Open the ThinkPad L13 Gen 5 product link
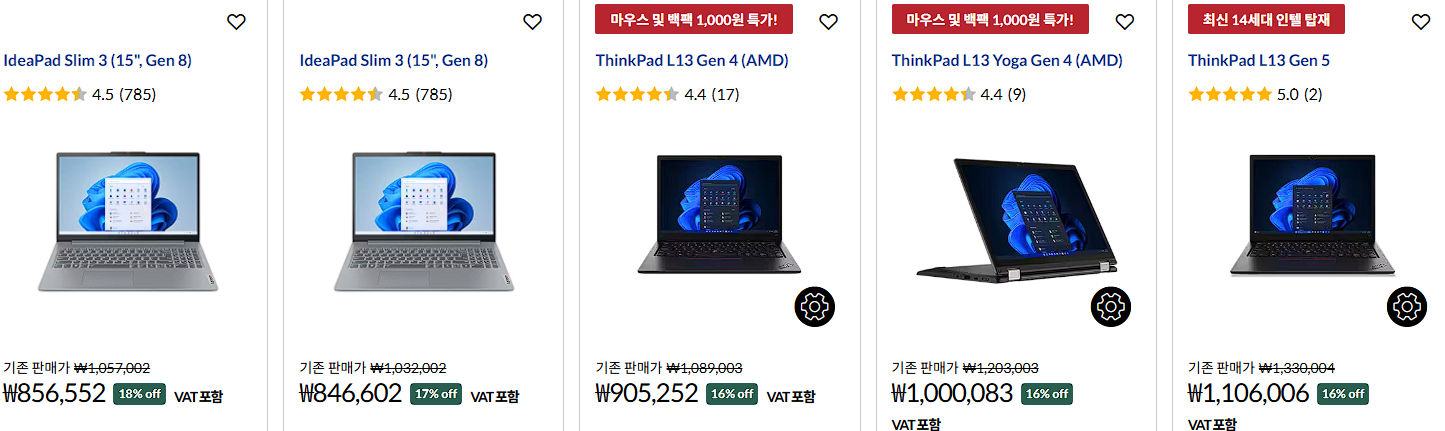Viewport: 1445px width, 431px height. point(1259,61)
